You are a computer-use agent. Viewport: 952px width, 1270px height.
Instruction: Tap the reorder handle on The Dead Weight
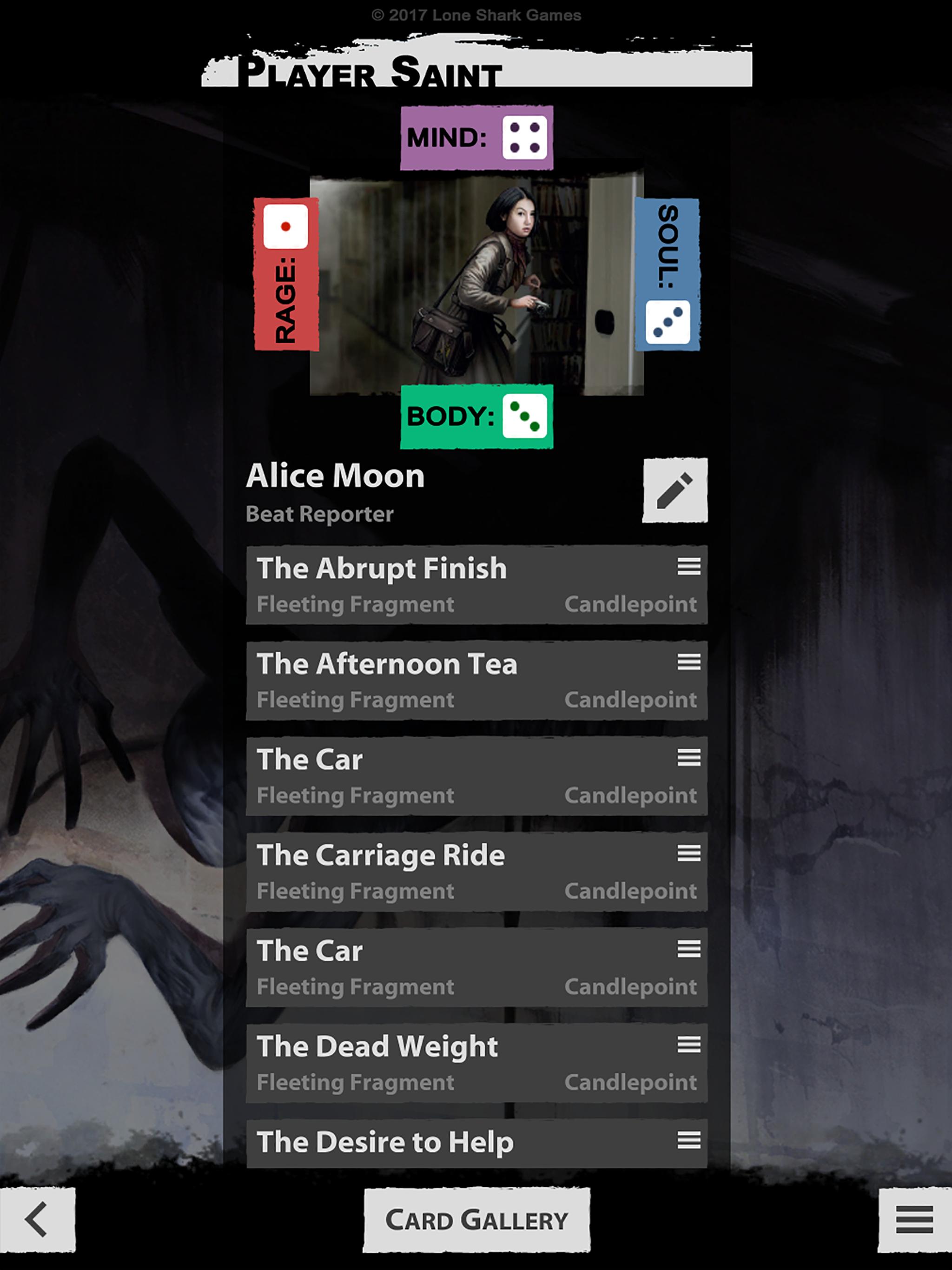click(x=688, y=1044)
